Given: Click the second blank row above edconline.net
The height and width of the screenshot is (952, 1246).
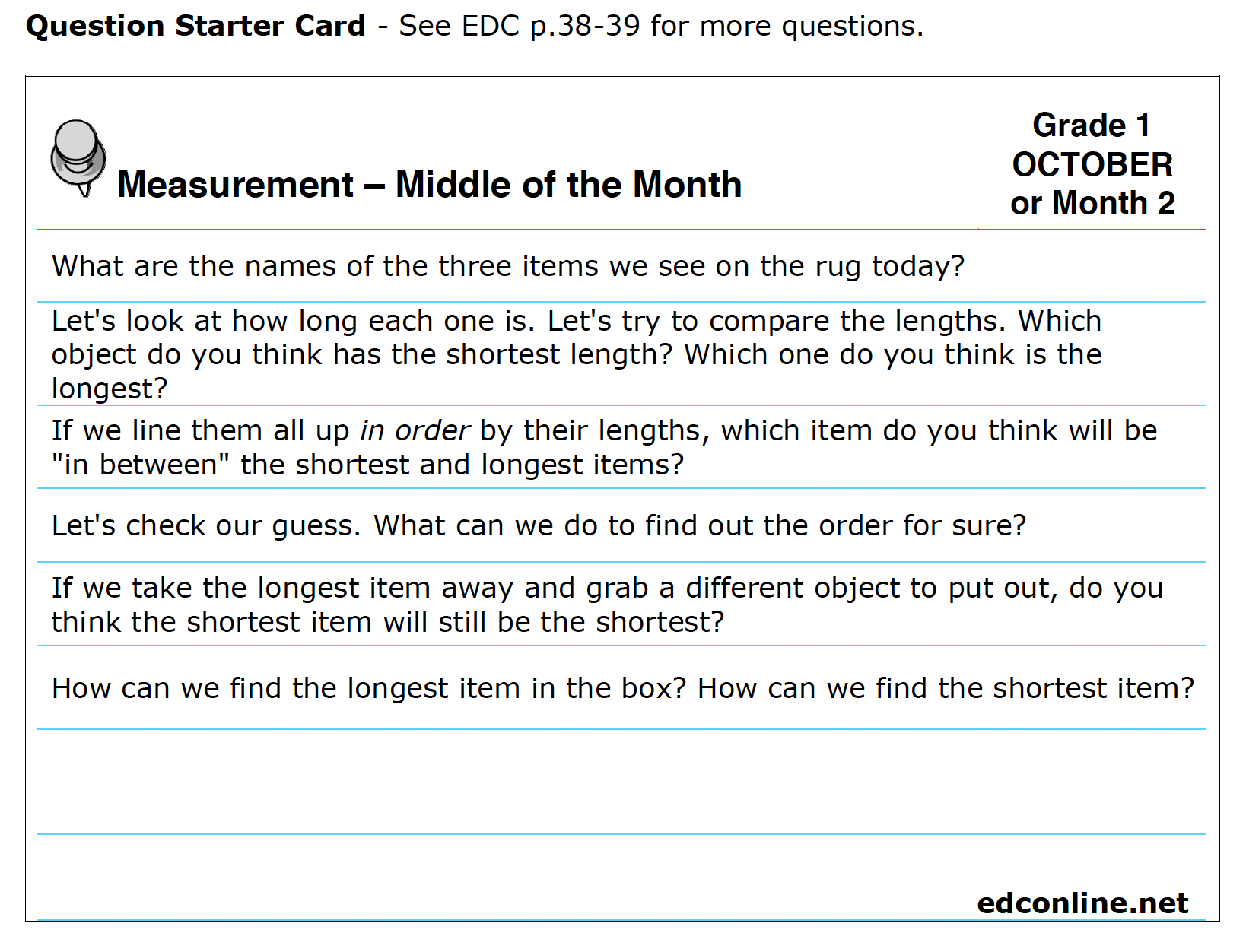Looking at the screenshot, I should click(621, 877).
